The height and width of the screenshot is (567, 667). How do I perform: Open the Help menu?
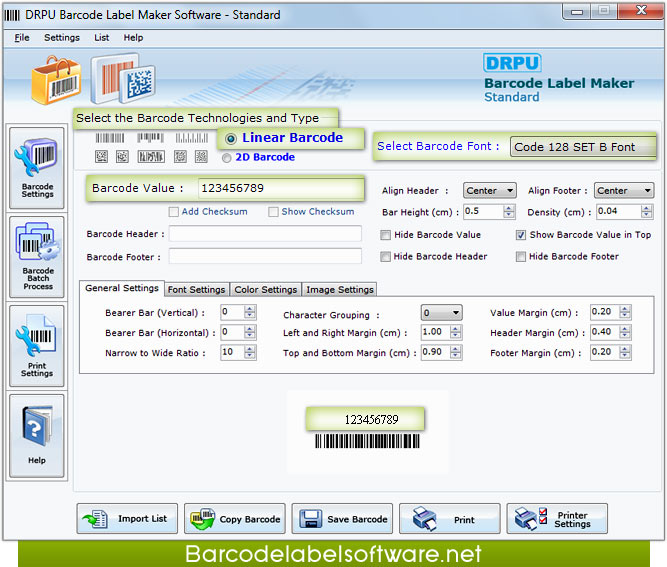pos(133,38)
